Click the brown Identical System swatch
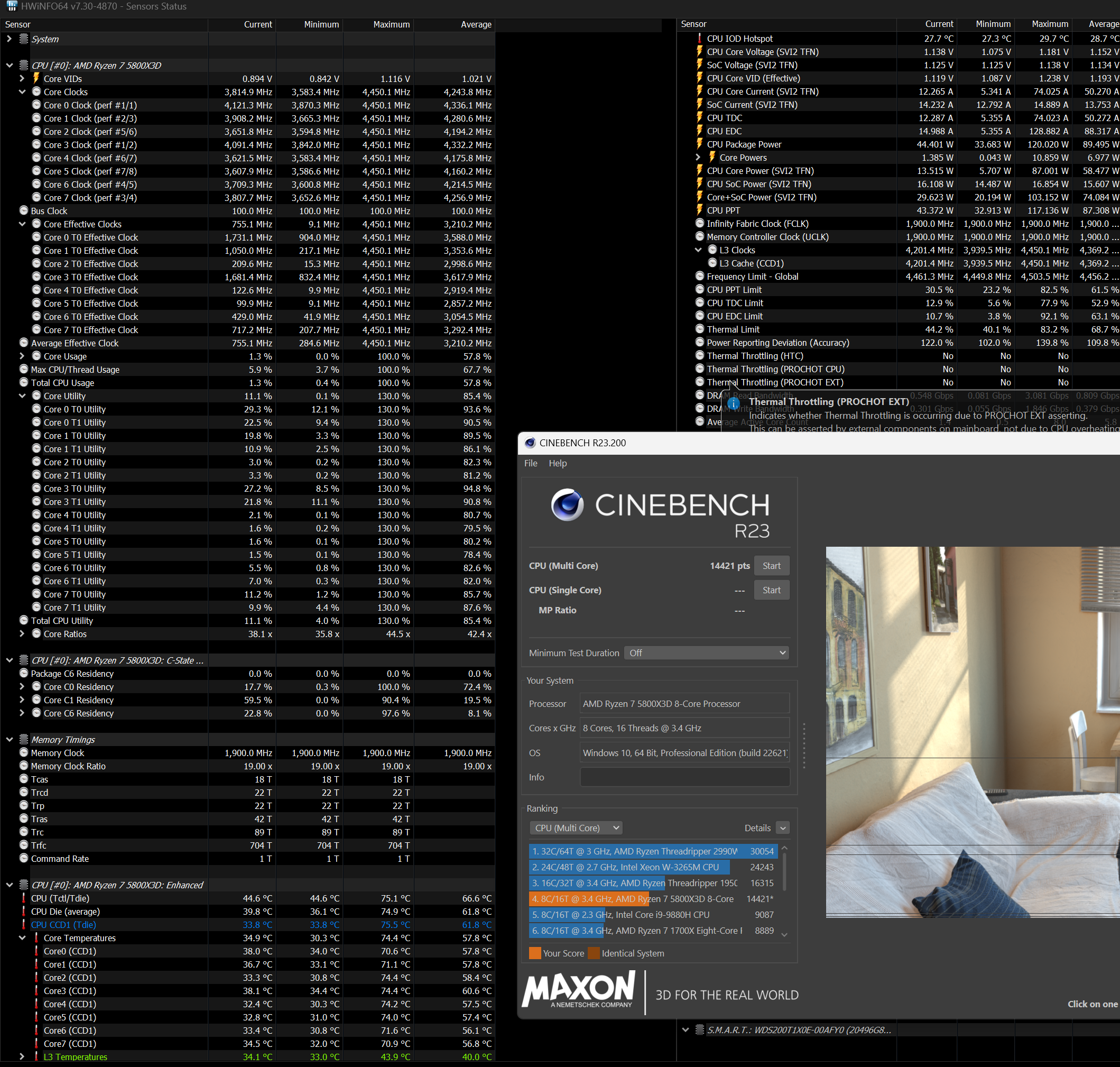This screenshot has width=1120, height=1067. coord(594,953)
